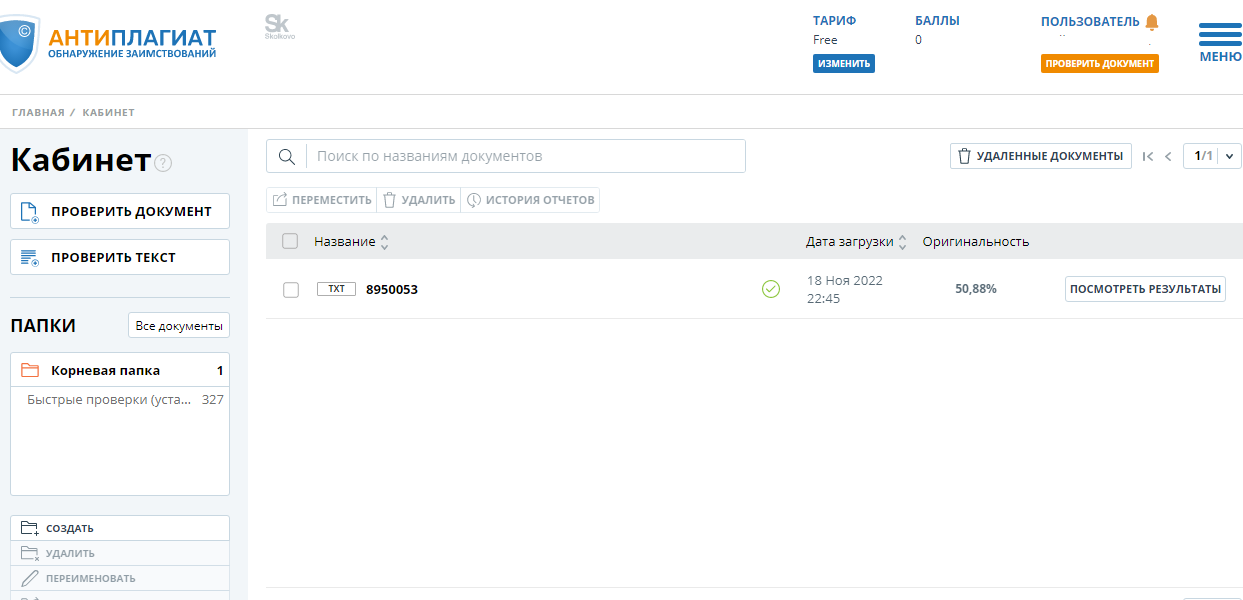Toggle the select-all documents checkbox
1243x600 pixels.
290,241
